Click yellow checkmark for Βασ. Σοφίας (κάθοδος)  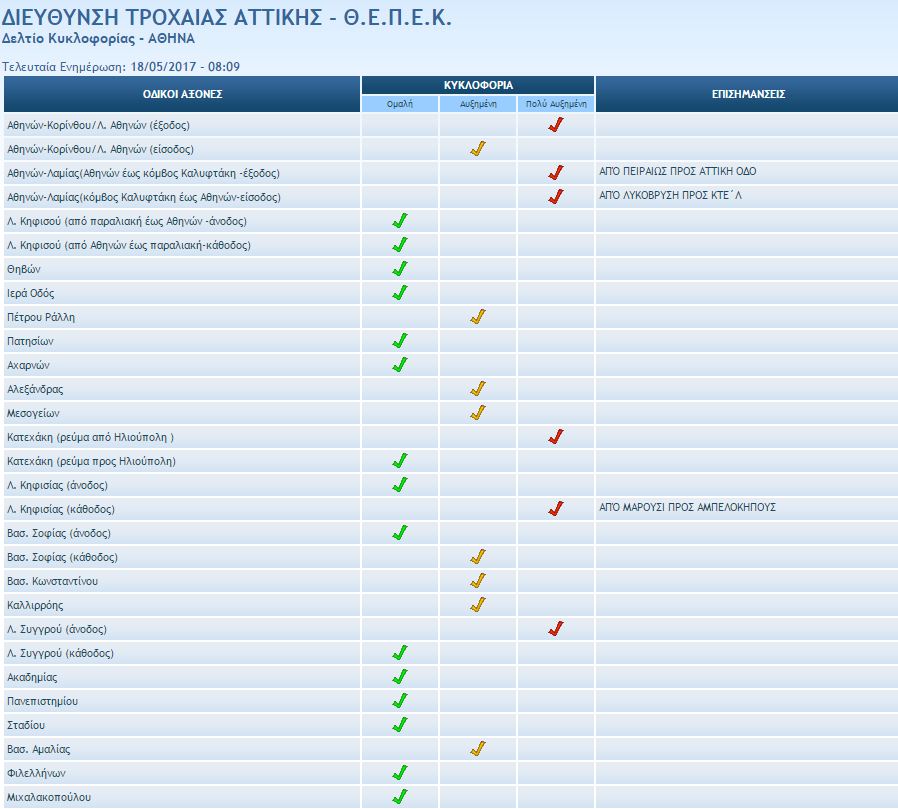click(x=478, y=557)
